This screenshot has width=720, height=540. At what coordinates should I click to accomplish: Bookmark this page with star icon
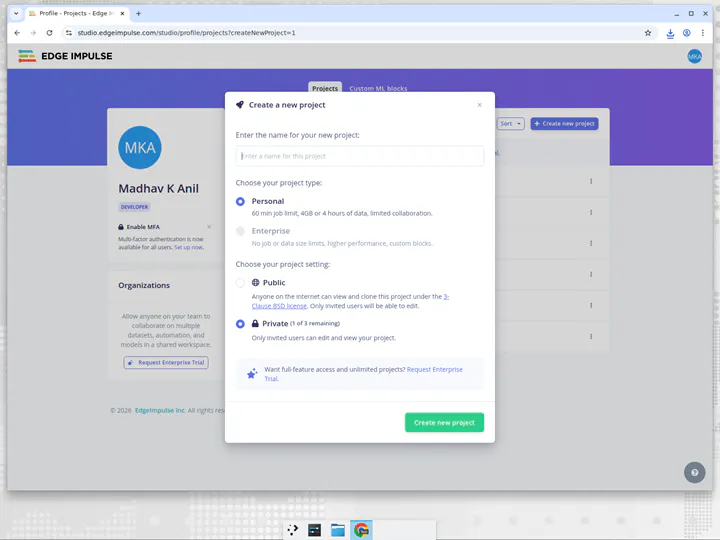pyautogui.click(x=648, y=33)
